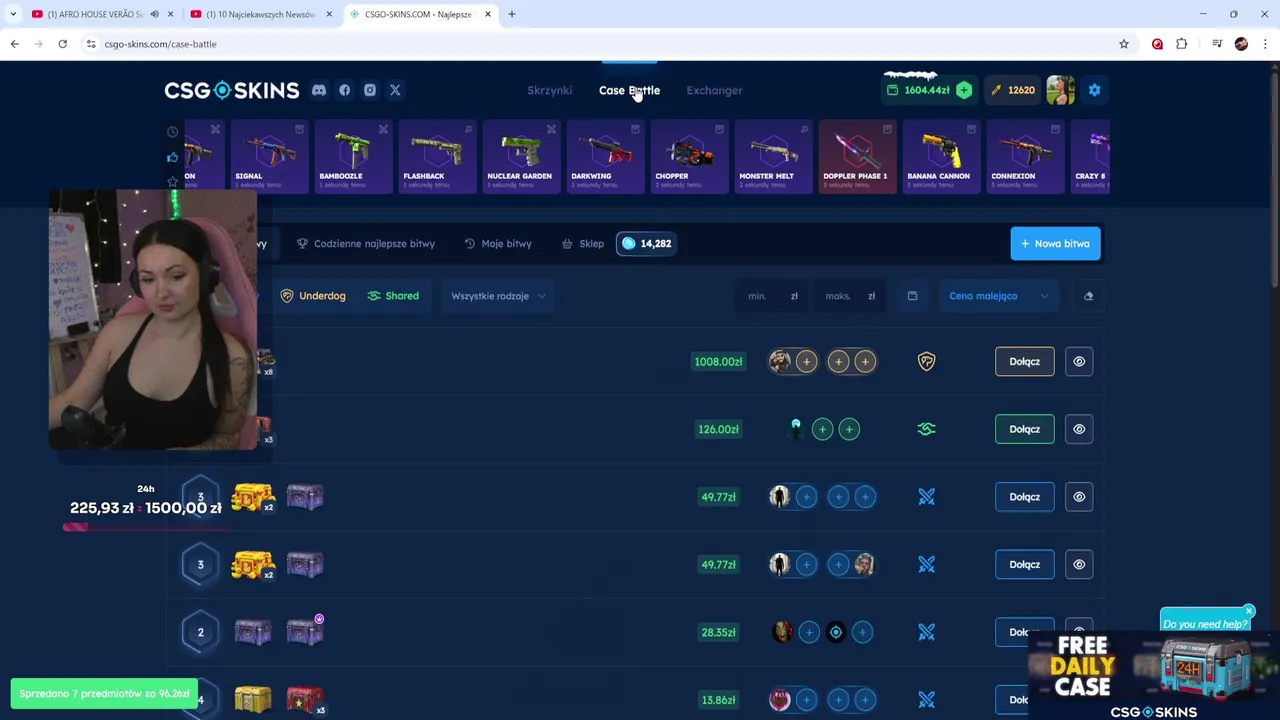Open the Case Battle tab

[629, 90]
